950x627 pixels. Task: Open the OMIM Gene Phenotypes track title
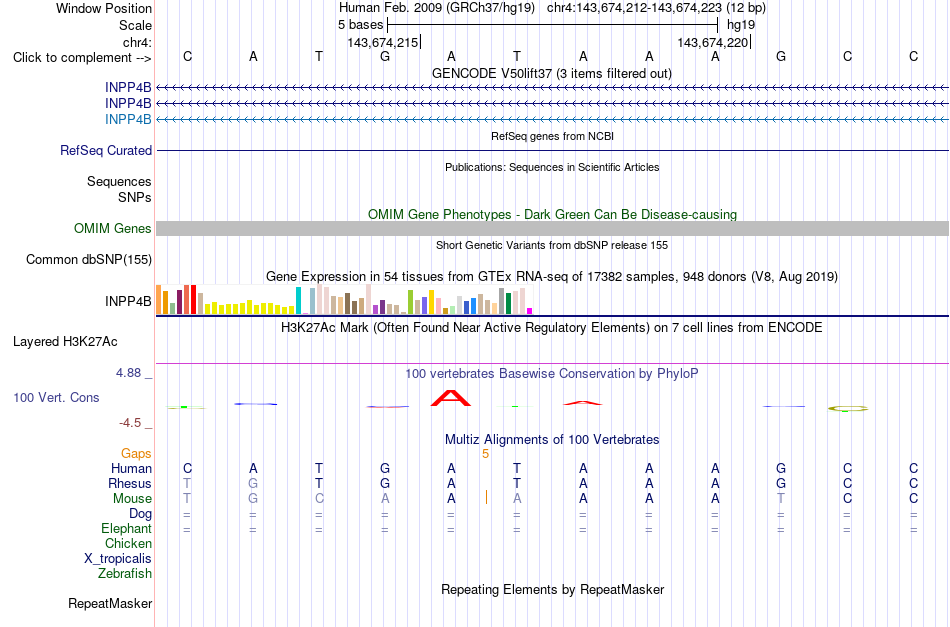552,214
